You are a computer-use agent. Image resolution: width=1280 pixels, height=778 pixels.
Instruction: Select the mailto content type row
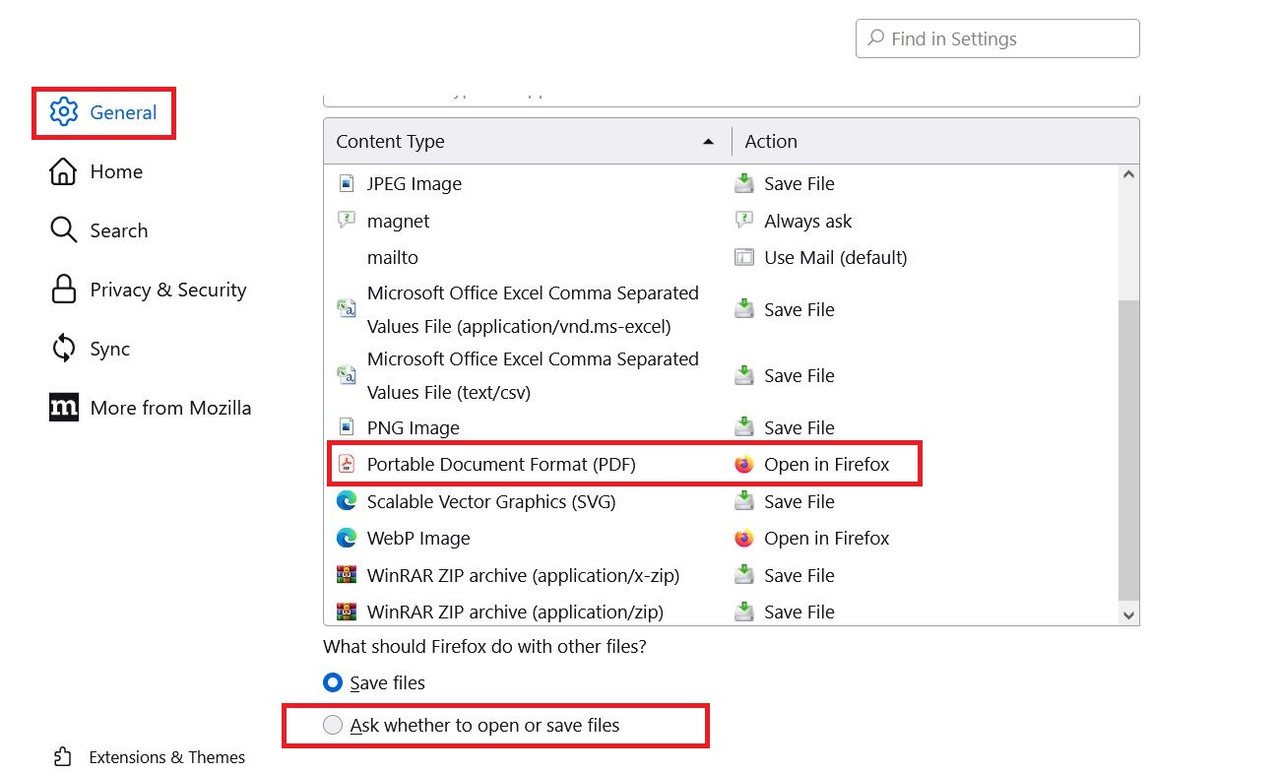(x=720, y=257)
